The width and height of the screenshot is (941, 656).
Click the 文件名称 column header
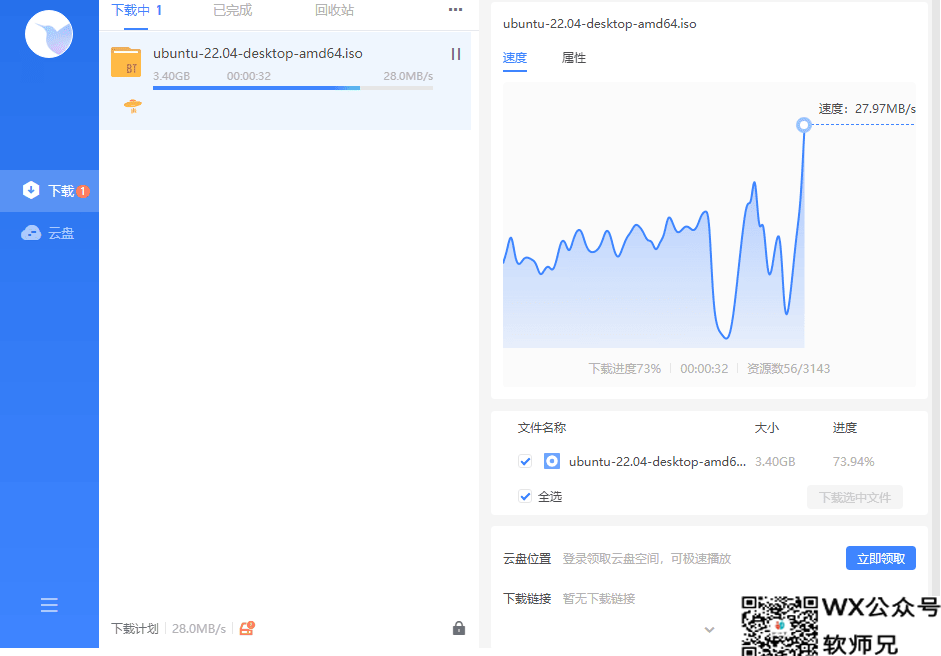542,428
